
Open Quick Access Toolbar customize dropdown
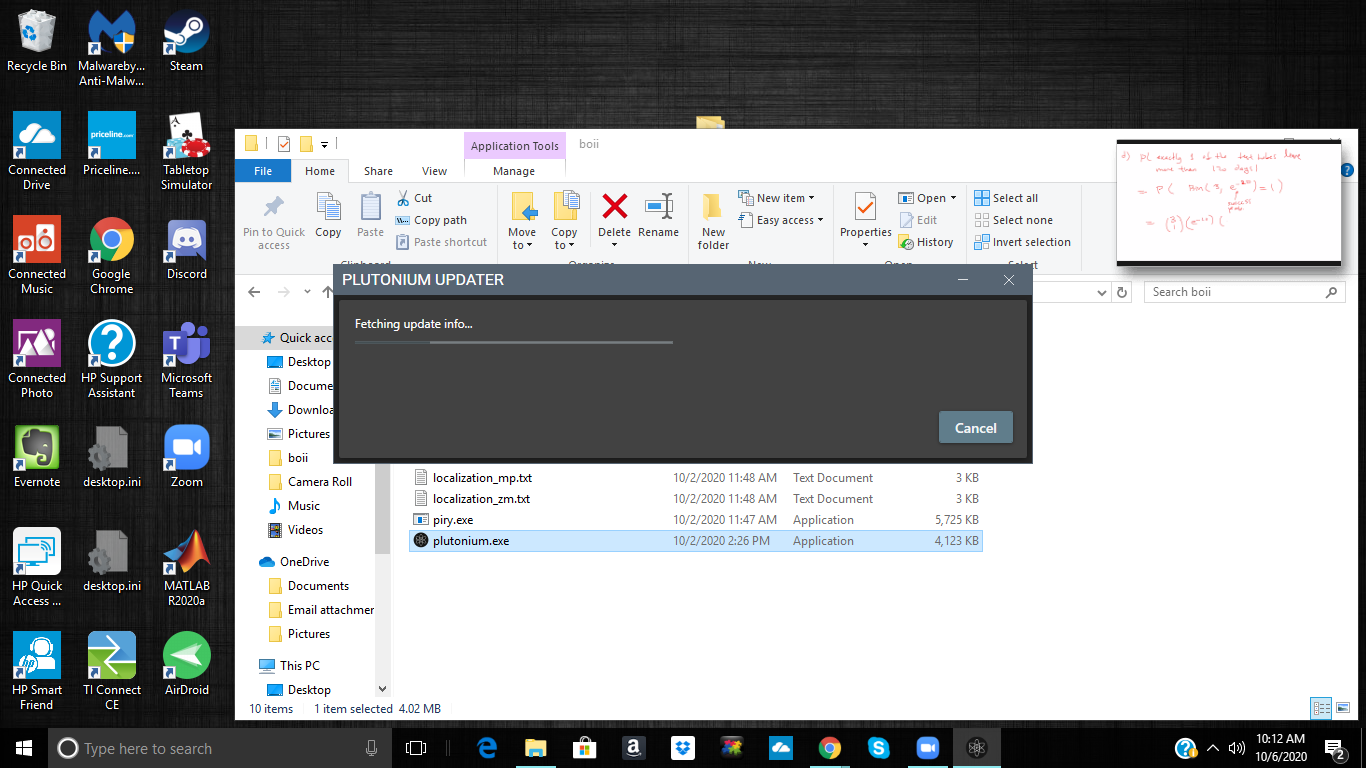tap(324, 144)
